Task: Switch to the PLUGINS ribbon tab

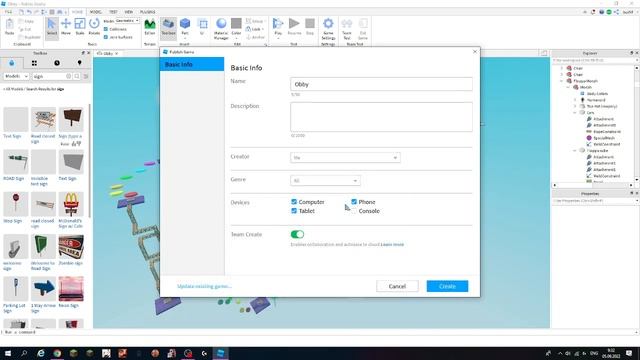Action: point(147,12)
